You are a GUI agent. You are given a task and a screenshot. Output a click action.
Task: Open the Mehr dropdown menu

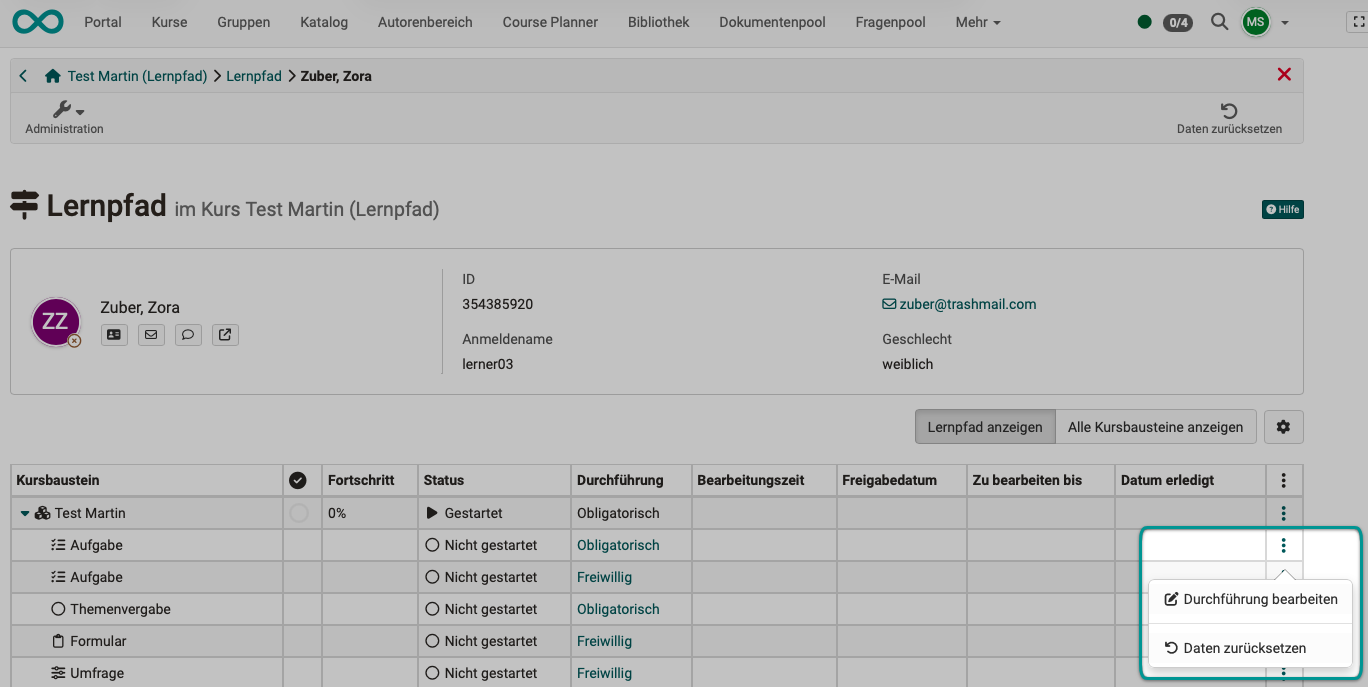(x=977, y=21)
